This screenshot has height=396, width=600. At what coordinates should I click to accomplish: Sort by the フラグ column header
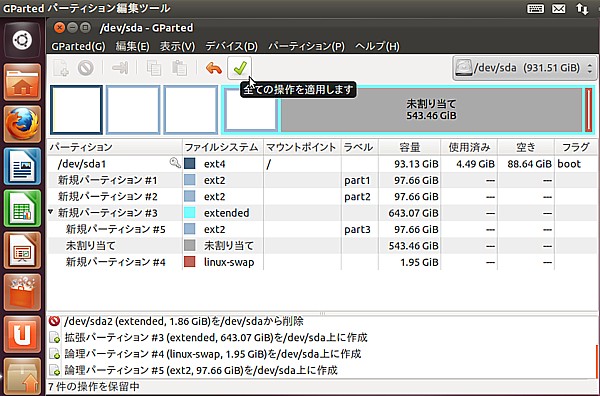pyautogui.click(x=576, y=147)
